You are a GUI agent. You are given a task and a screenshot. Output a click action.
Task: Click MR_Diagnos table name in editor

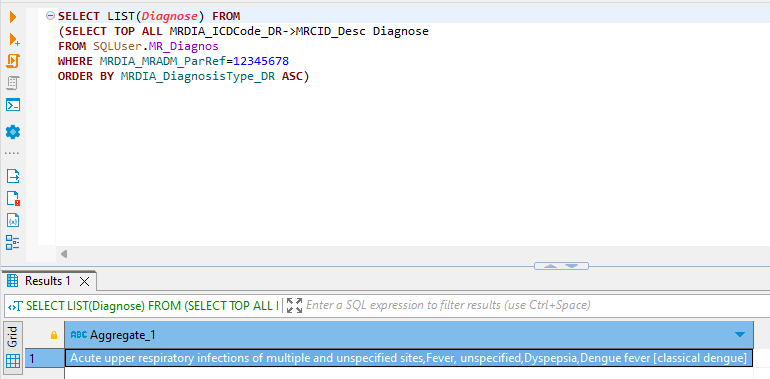184,46
